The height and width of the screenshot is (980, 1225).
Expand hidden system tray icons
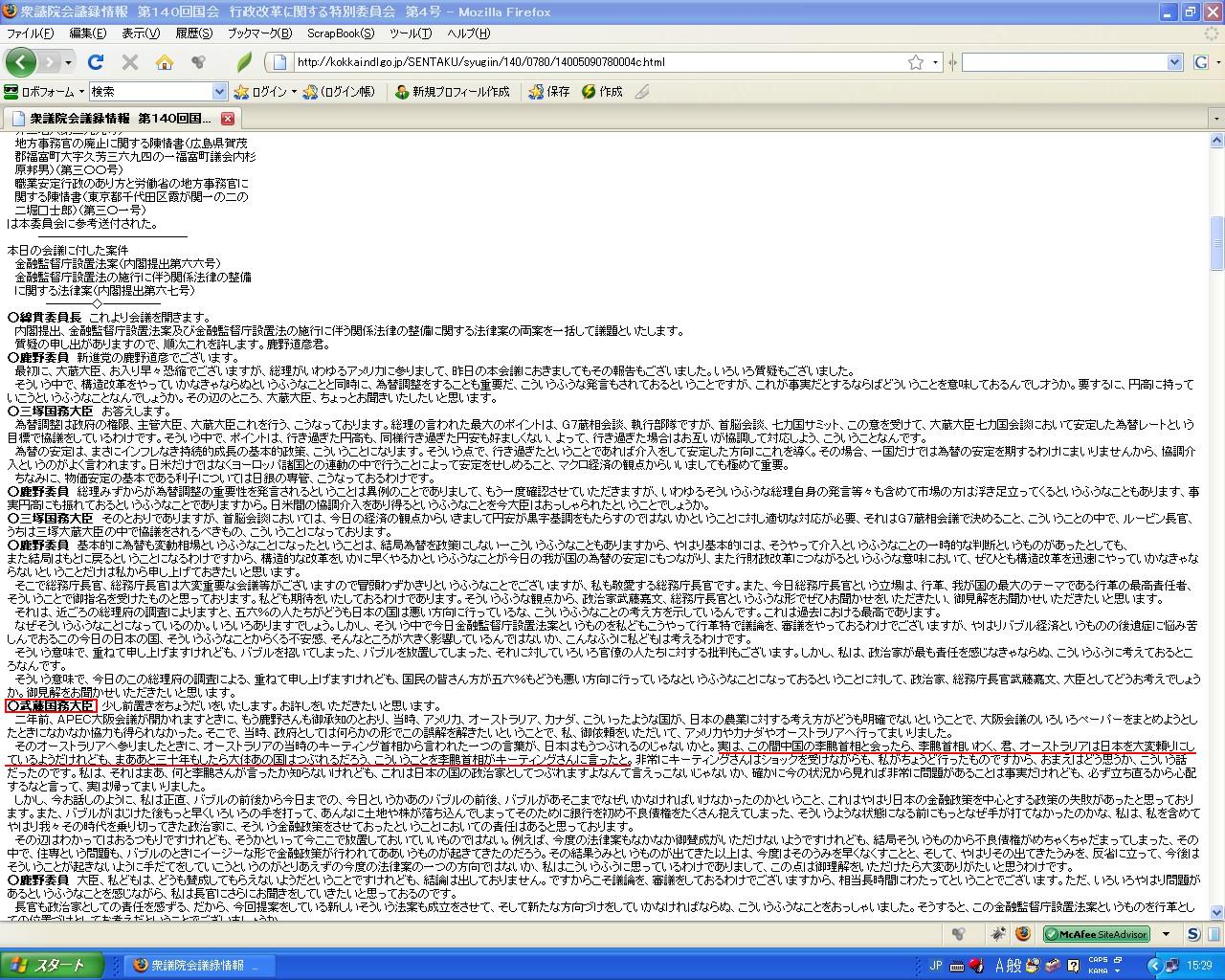1155,966
